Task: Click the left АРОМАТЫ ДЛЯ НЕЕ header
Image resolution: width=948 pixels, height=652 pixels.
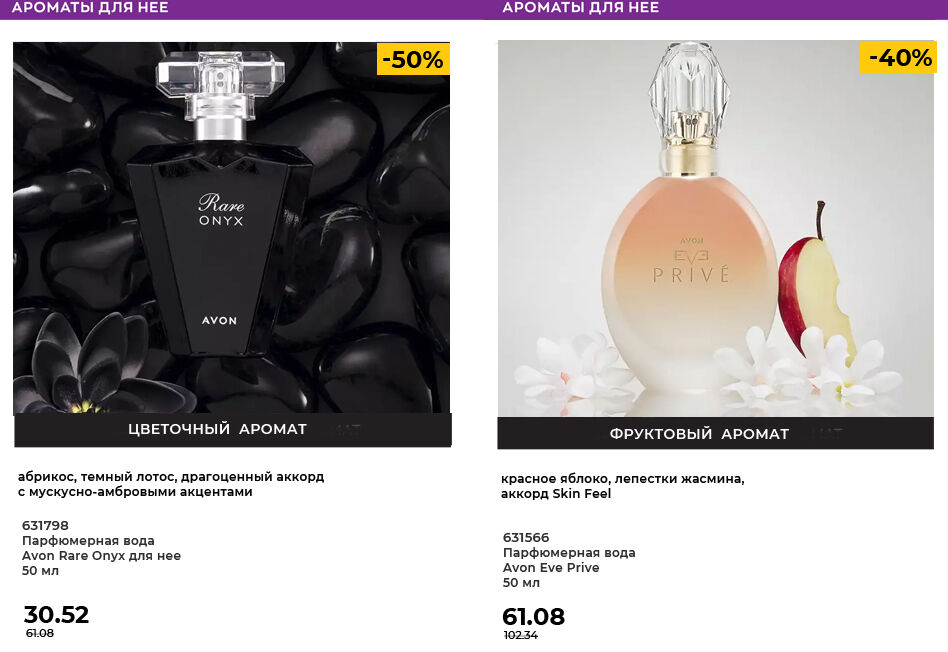Action: (x=90, y=8)
